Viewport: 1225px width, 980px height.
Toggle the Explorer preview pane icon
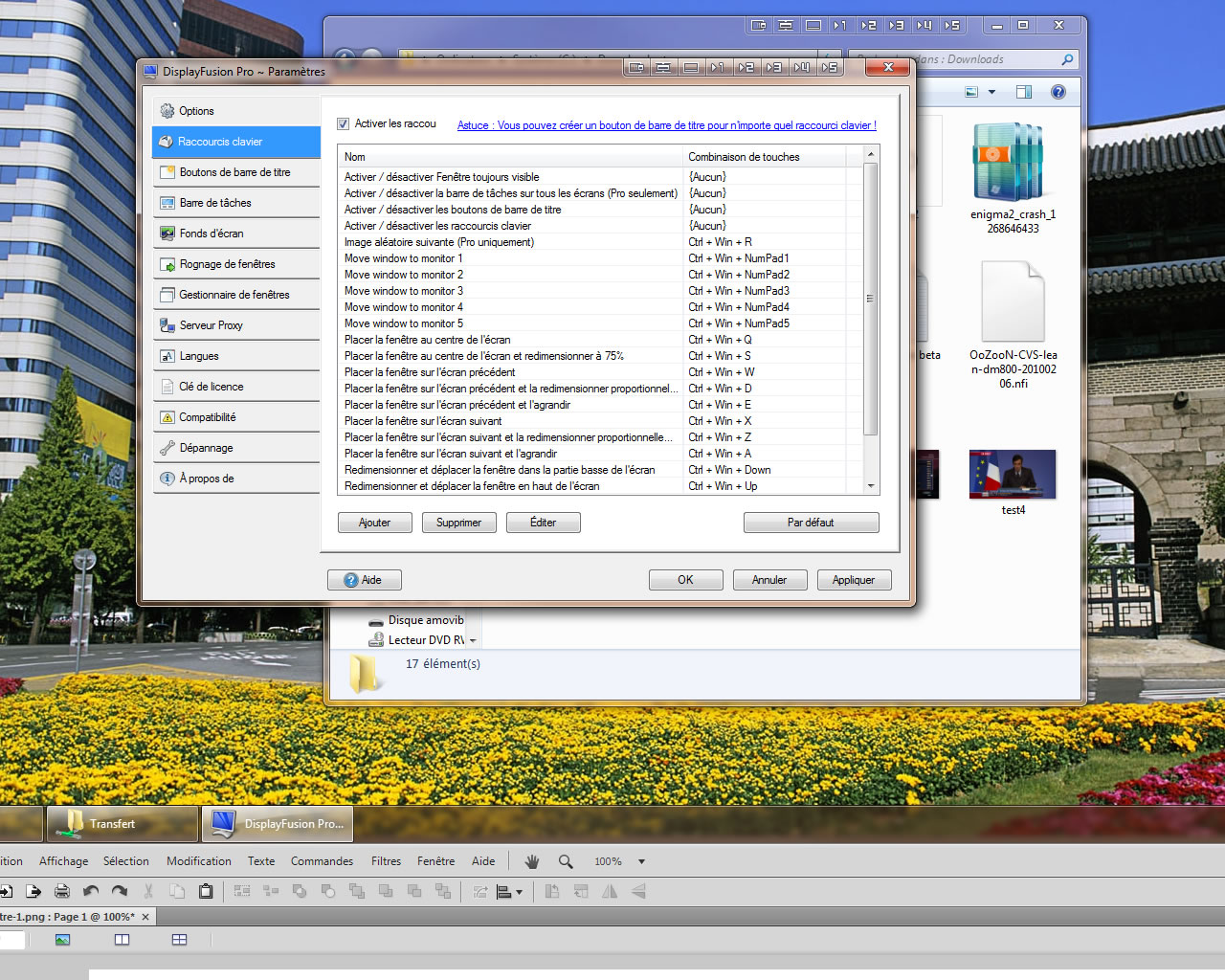(1023, 92)
